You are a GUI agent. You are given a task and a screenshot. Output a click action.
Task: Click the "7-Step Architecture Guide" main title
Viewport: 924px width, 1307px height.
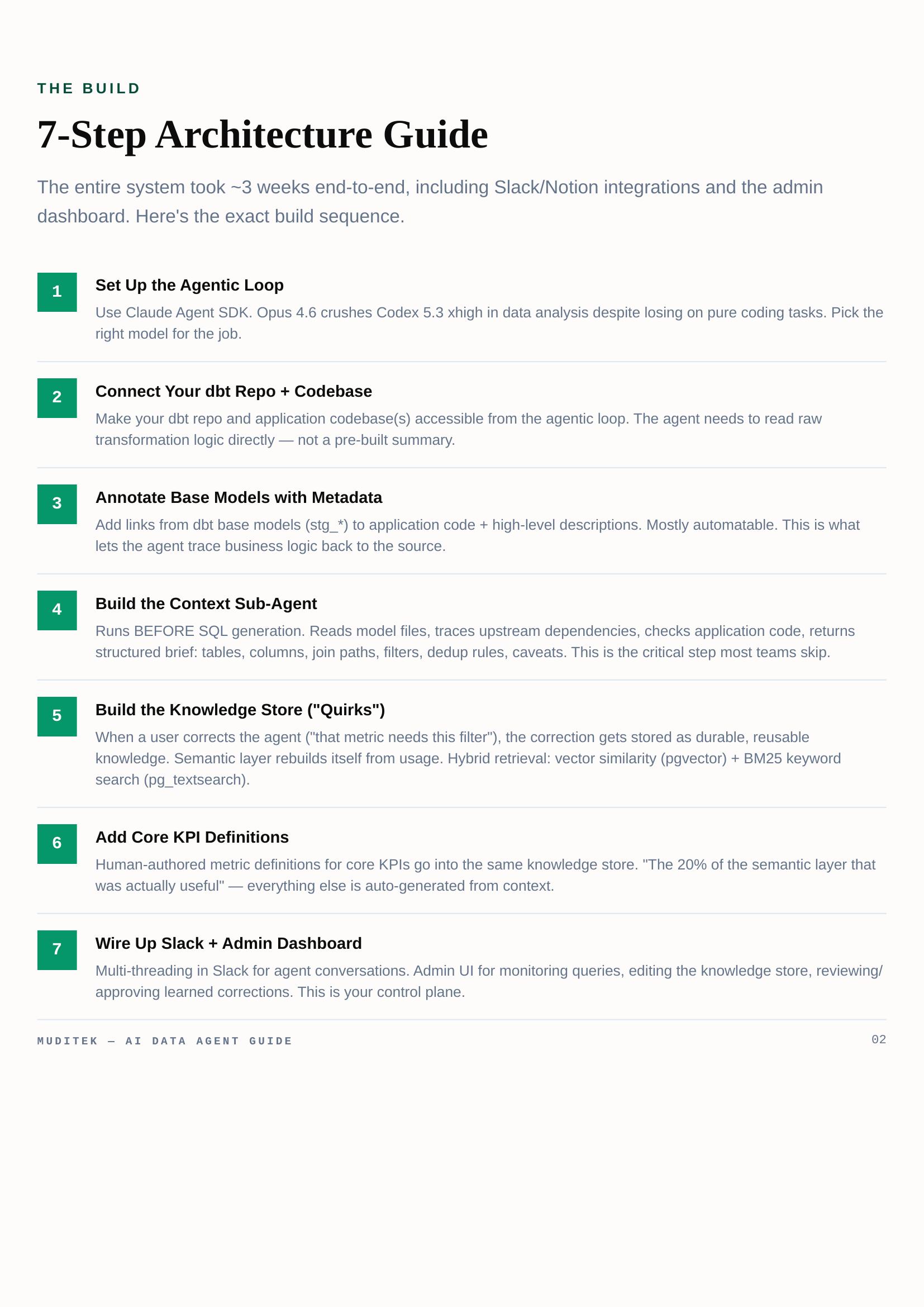pos(263,135)
